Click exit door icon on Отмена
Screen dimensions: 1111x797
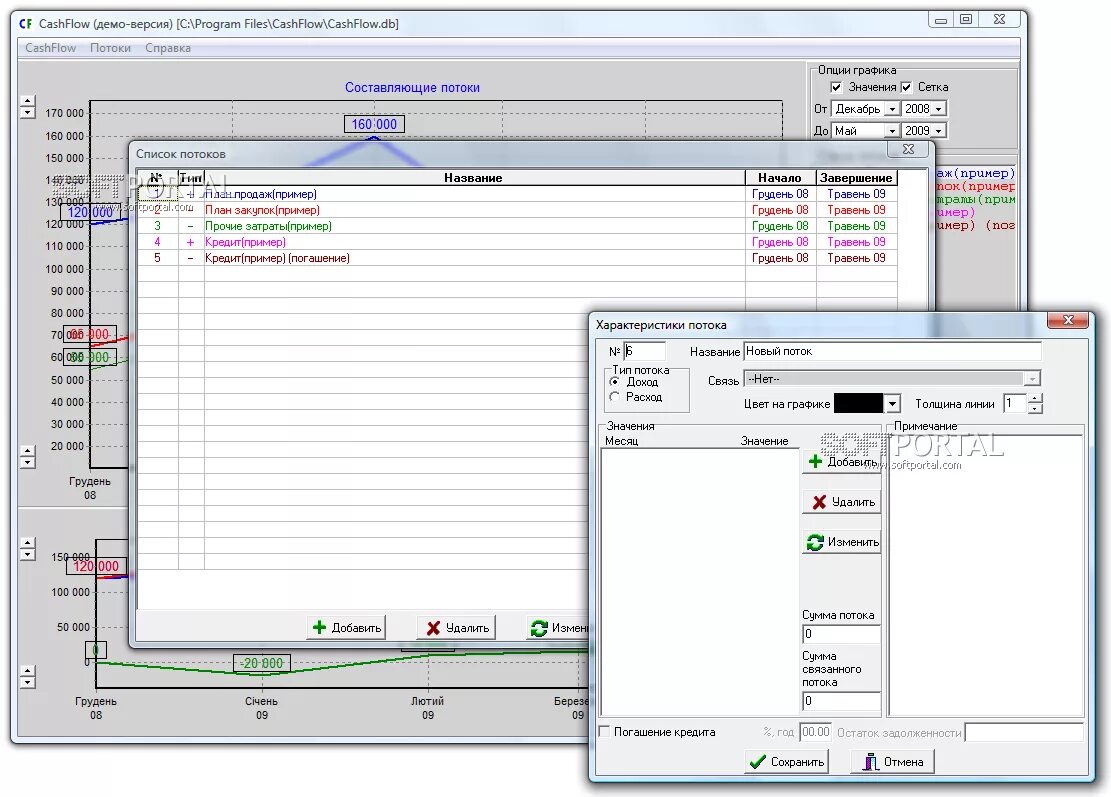pyautogui.click(x=871, y=762)
